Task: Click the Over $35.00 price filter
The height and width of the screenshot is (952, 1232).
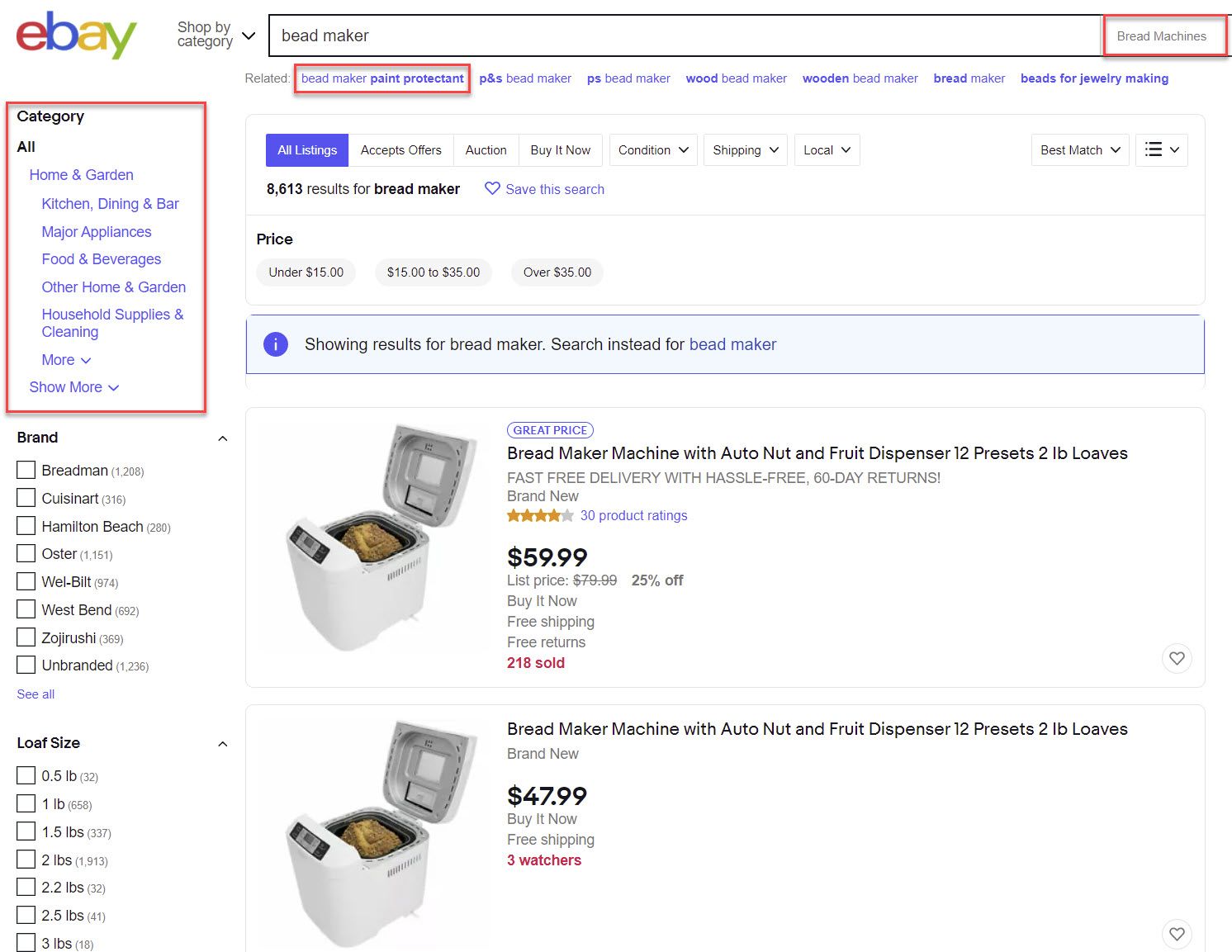Action: coord(557,272)
